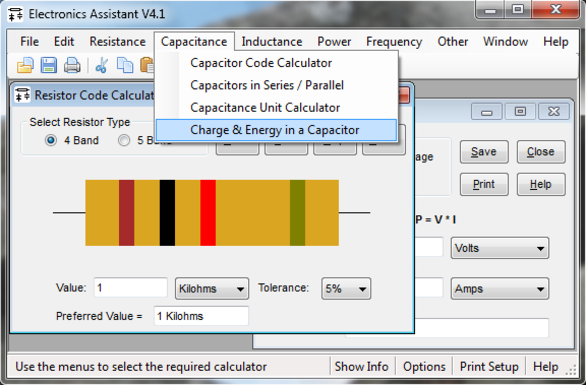Viewport: 586px width, 385px height.
Task: Click the olive tolerance resistor band
Action: [x=297, y=213]
